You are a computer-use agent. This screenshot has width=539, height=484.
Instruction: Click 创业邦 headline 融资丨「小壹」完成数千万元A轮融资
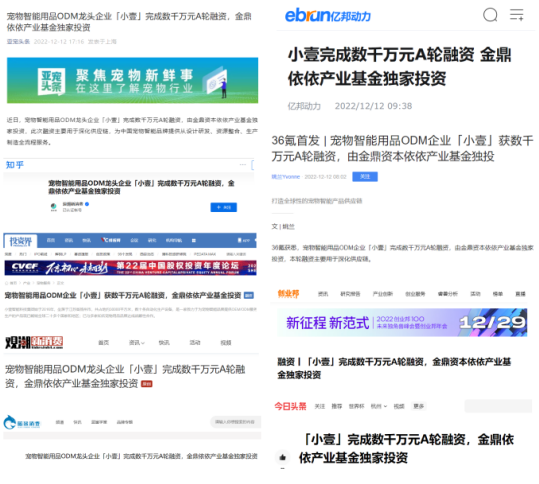pyautogui.click(x=394, y=368)
